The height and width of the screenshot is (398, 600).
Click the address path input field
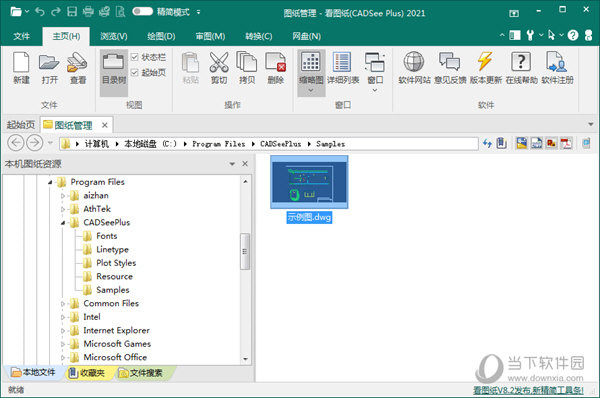(269, 144)
